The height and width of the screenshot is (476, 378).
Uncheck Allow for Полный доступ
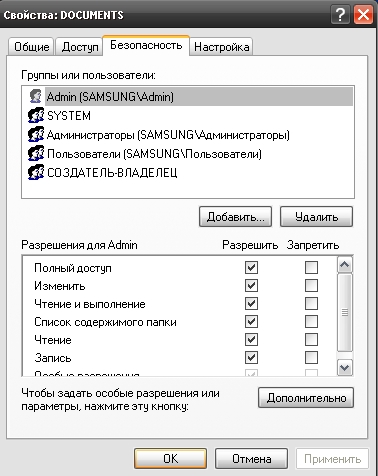(251, 267)
